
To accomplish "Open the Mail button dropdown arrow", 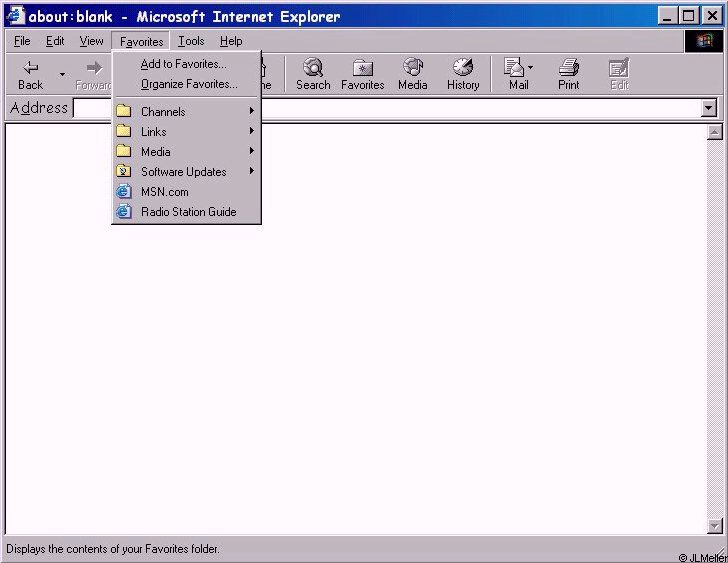I will (530, 68).
